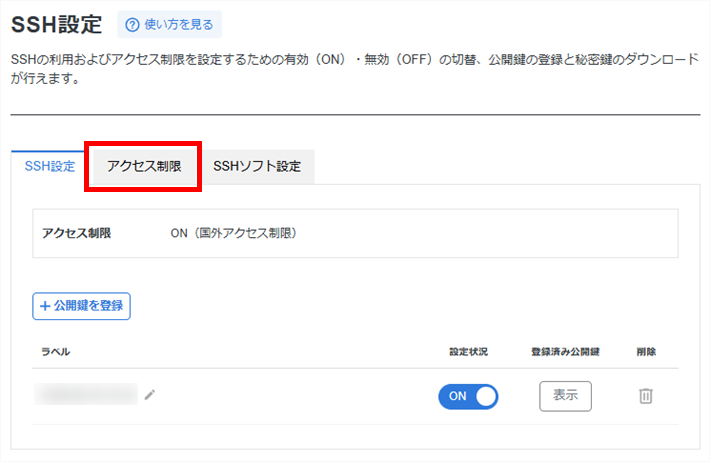Image resolution: width=710 pixels, height=462 pixels.
Task: Select the SSH設定 tab
Action: click(x=49, y=166)
